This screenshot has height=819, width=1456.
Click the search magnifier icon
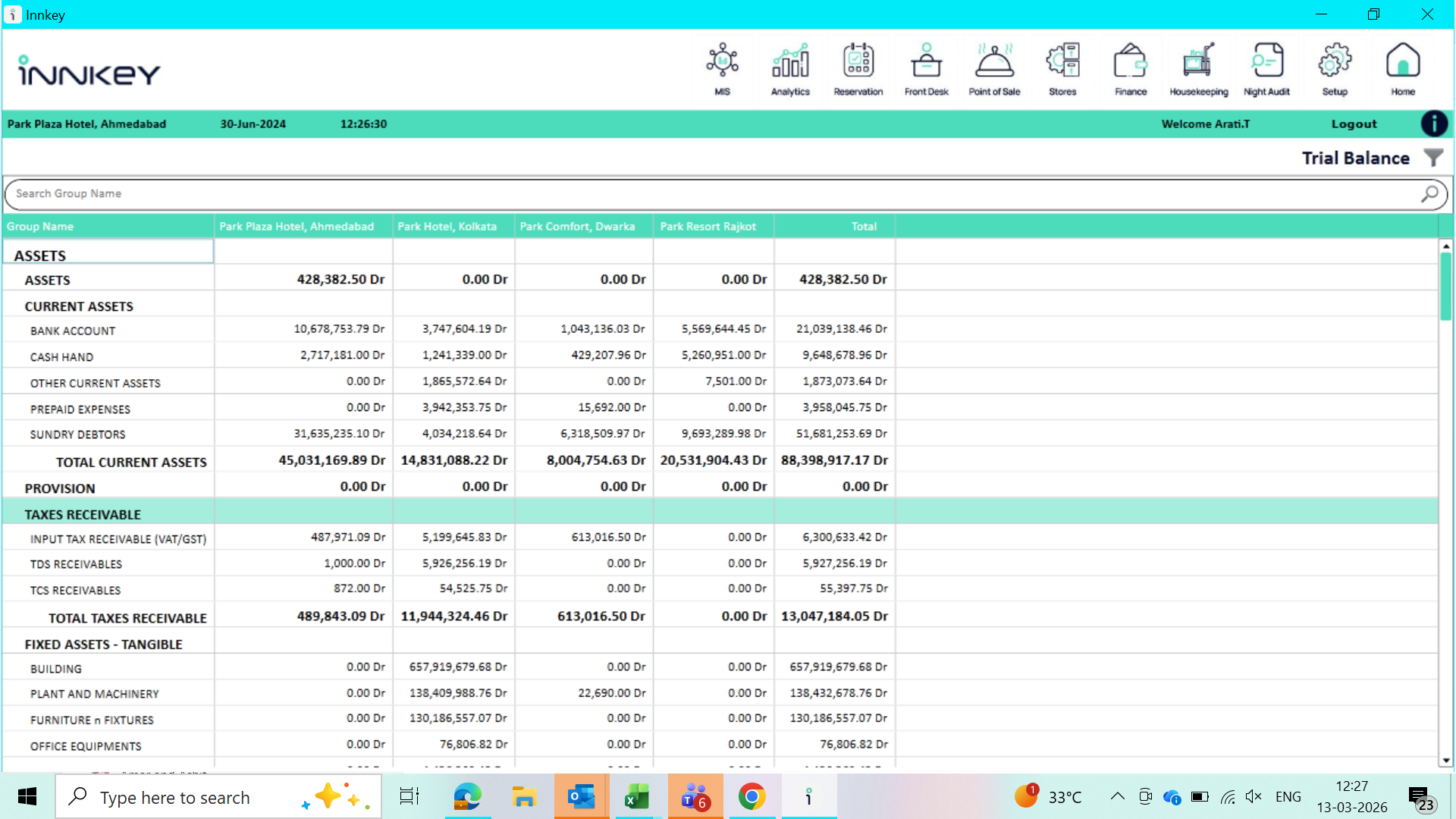[1429, 194]
